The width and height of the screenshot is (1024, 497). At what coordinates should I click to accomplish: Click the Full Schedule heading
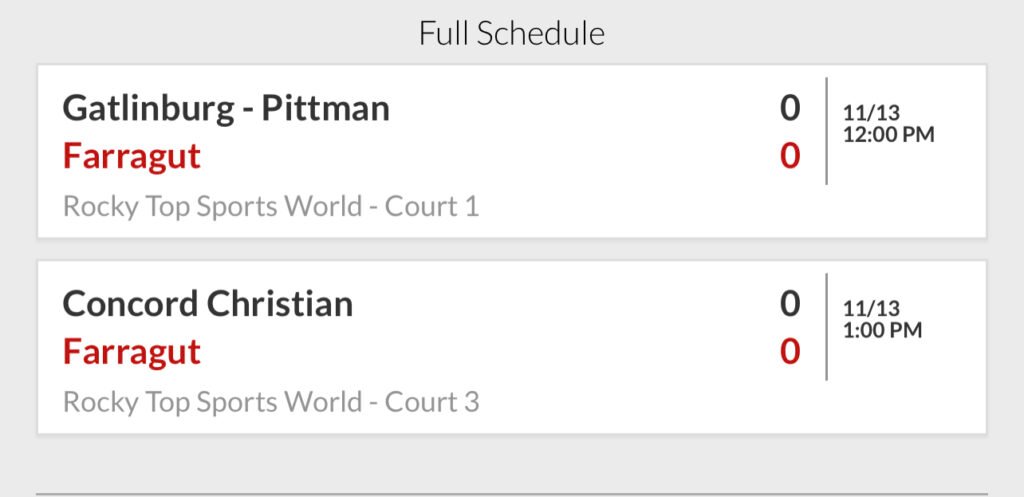coord(511,33)
